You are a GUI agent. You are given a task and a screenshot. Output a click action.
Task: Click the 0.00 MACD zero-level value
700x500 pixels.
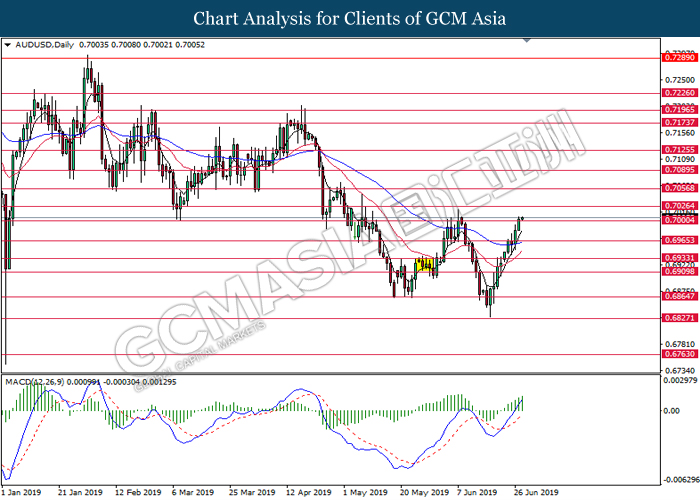pyautogui.click(x=672, y=411)
